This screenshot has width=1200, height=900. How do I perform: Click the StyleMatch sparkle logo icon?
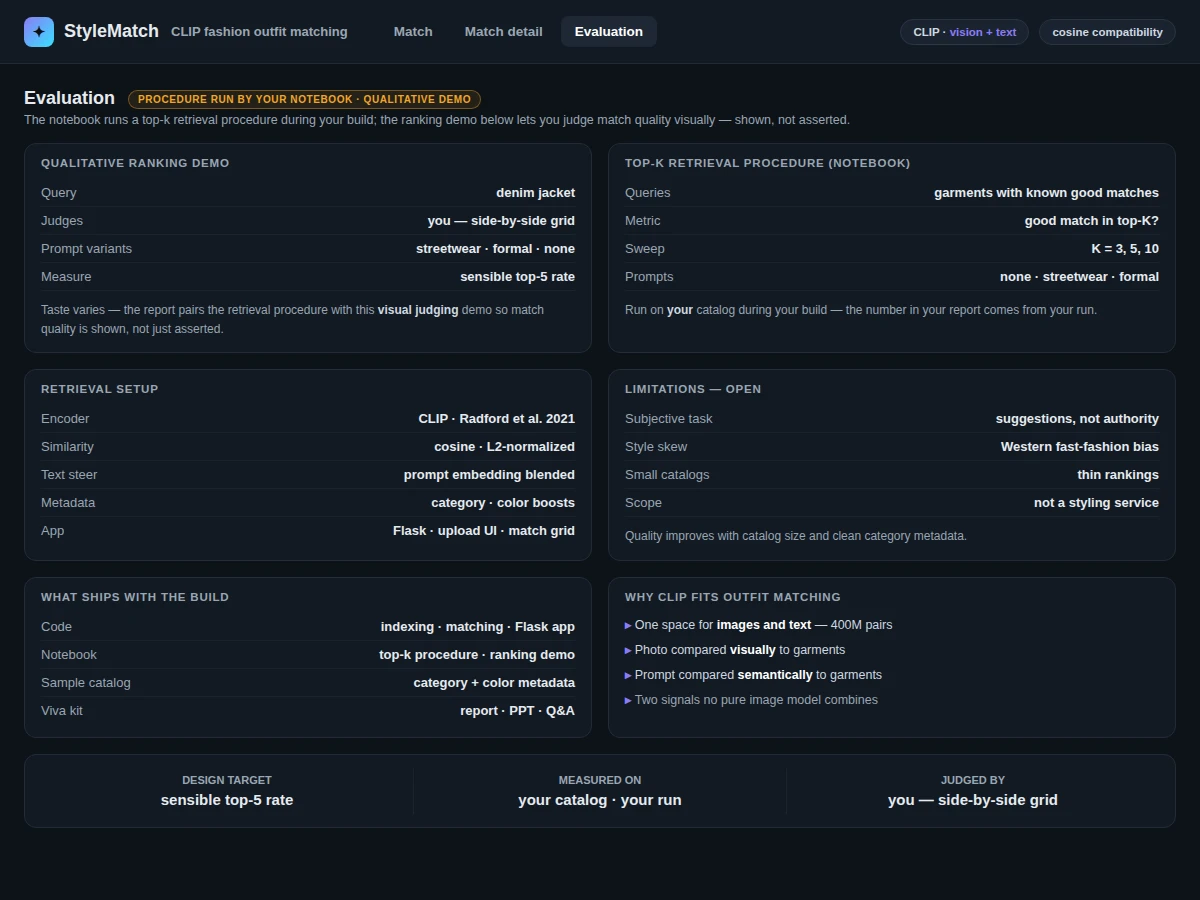click(x=39, y=32)
